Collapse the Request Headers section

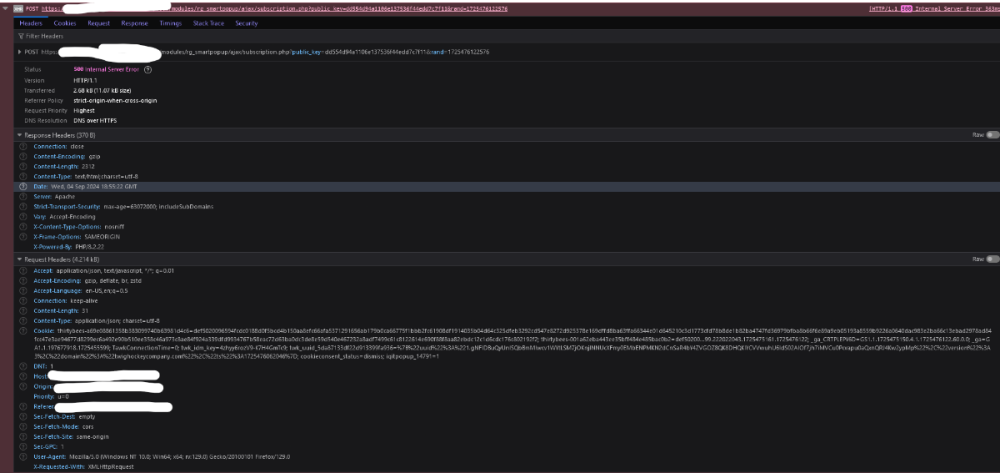tap(20, 258)
